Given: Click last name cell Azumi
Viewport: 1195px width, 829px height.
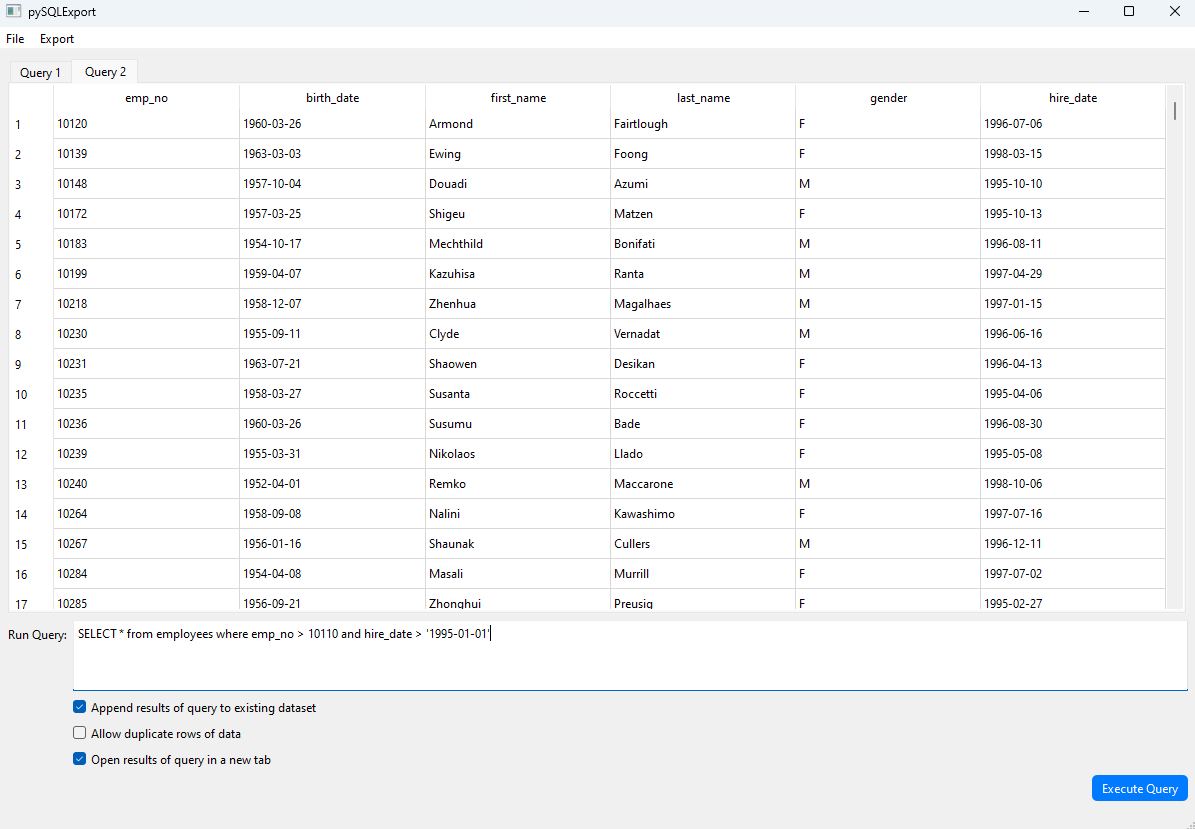Looking at the screenshot, I should click(703, 184).
